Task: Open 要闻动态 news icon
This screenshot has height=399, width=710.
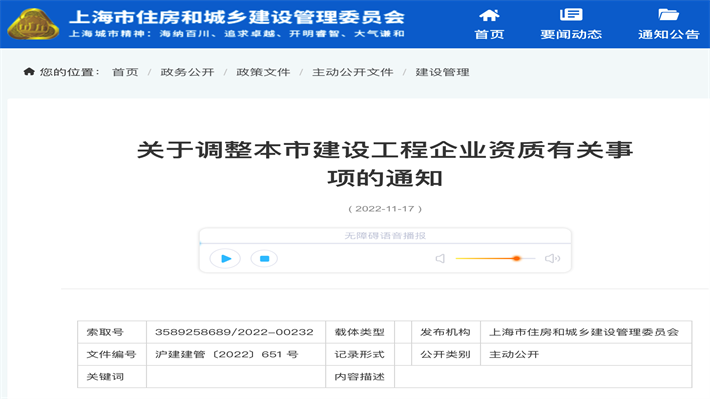Action: coord(571,14)
